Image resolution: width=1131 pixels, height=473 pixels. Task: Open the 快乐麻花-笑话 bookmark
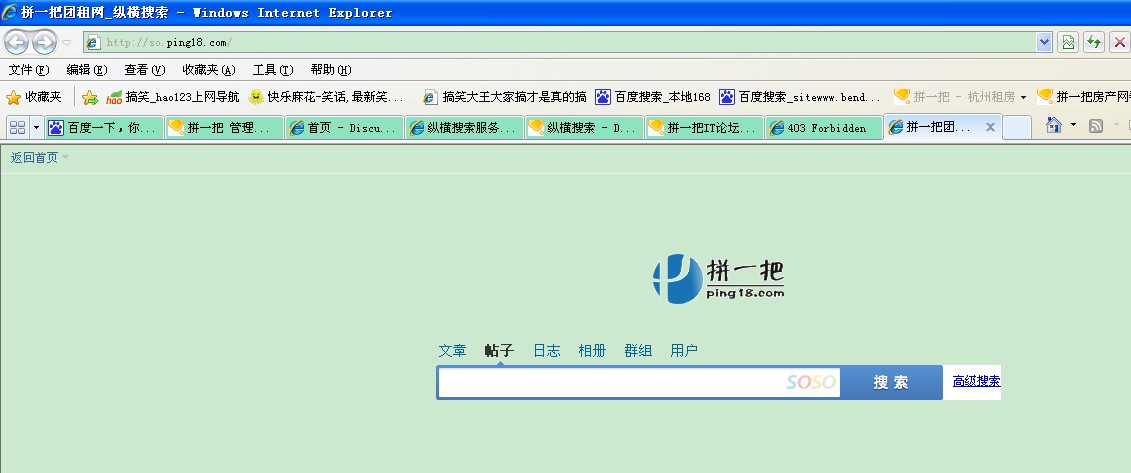tap(325, 97)
